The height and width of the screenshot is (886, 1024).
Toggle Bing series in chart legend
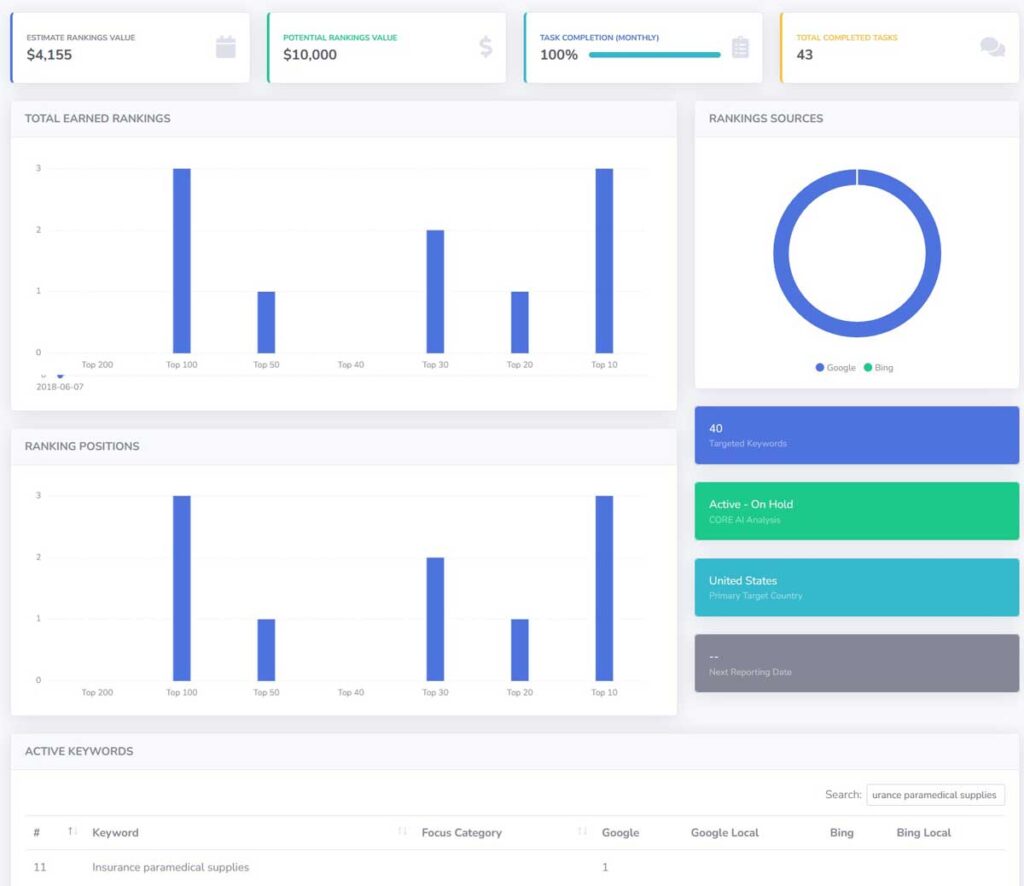[x=878, y=368]
